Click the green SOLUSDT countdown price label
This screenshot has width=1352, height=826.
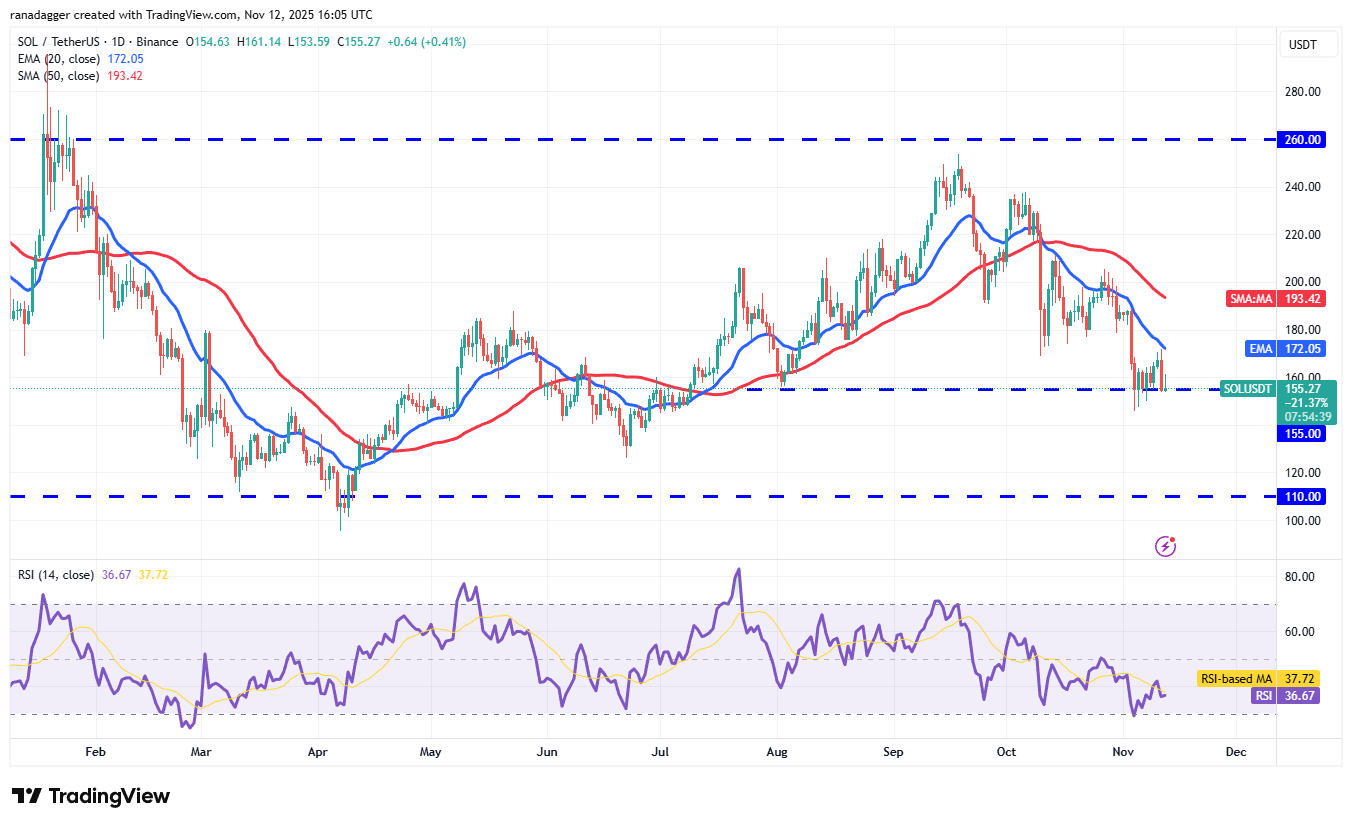(1247, 389)
